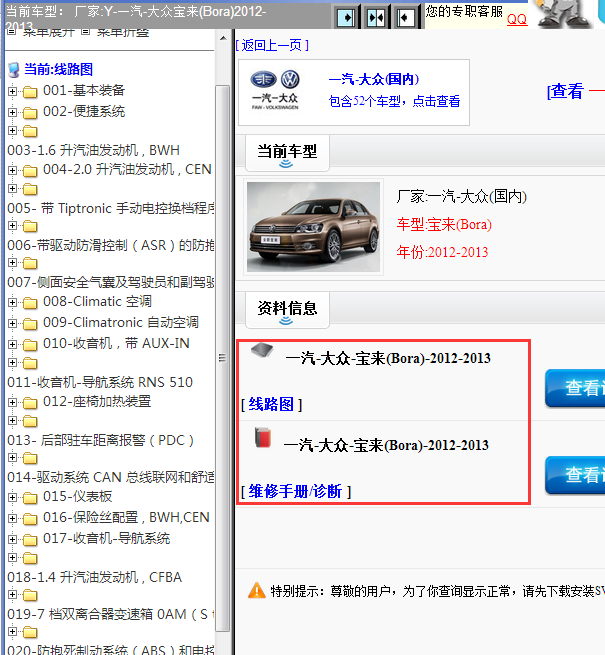The width and height of the screenshot is (605, 655).
Task: Click the tree panel vertical scrollbar thumb
Action: coord(223,358)
